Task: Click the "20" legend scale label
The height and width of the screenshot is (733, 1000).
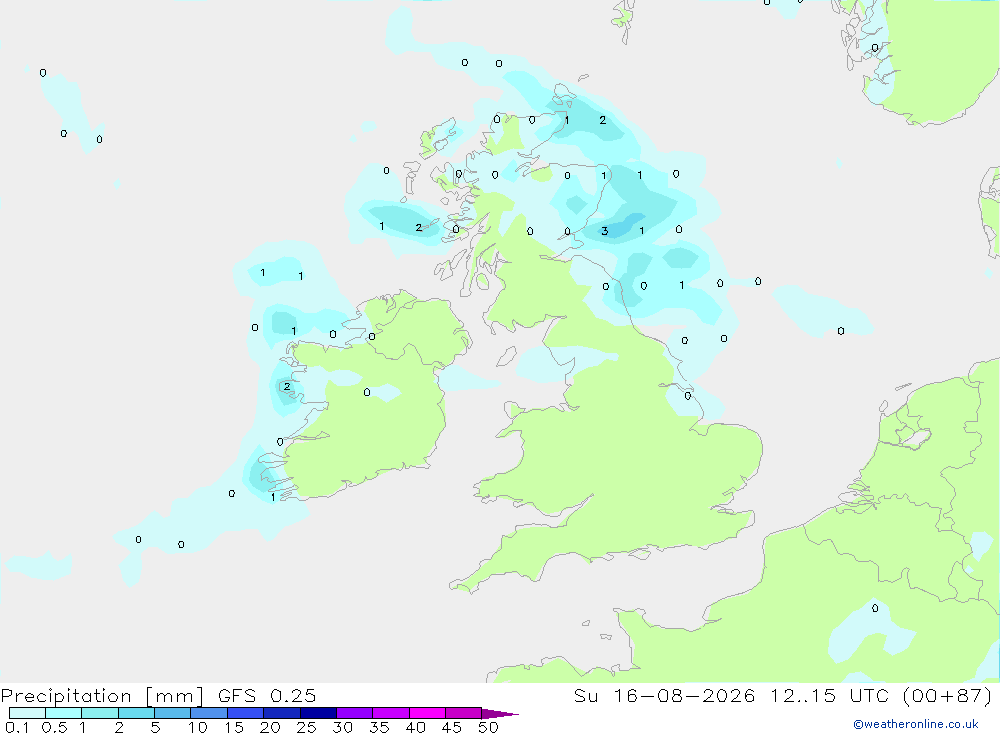Action: (270, 727)
